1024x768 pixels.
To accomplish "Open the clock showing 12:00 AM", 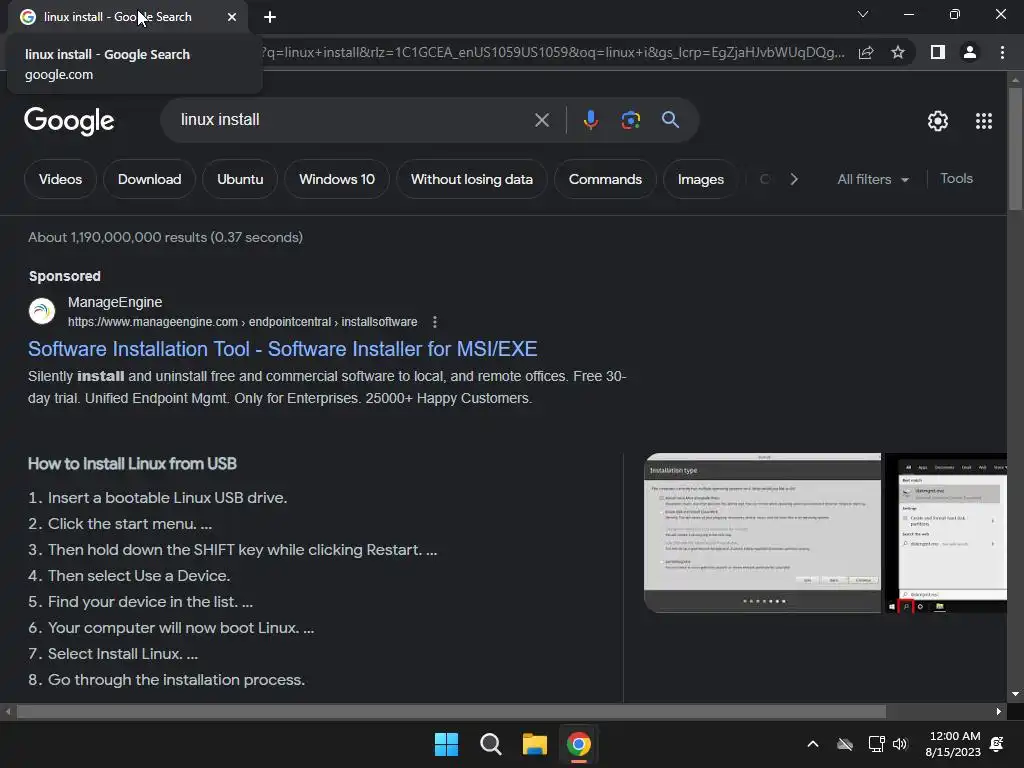I will [953, 744].
